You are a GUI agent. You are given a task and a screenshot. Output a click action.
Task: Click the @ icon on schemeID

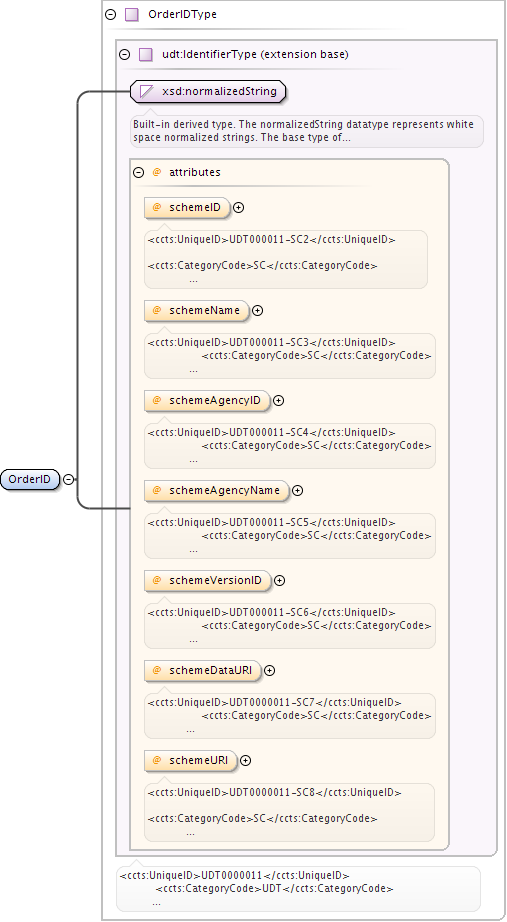[x=157, y=207]
